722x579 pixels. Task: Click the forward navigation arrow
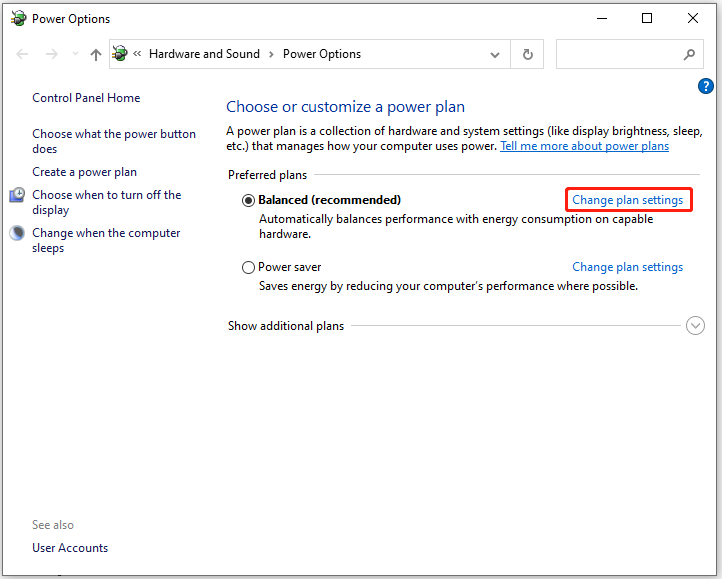tap(52, 54)
